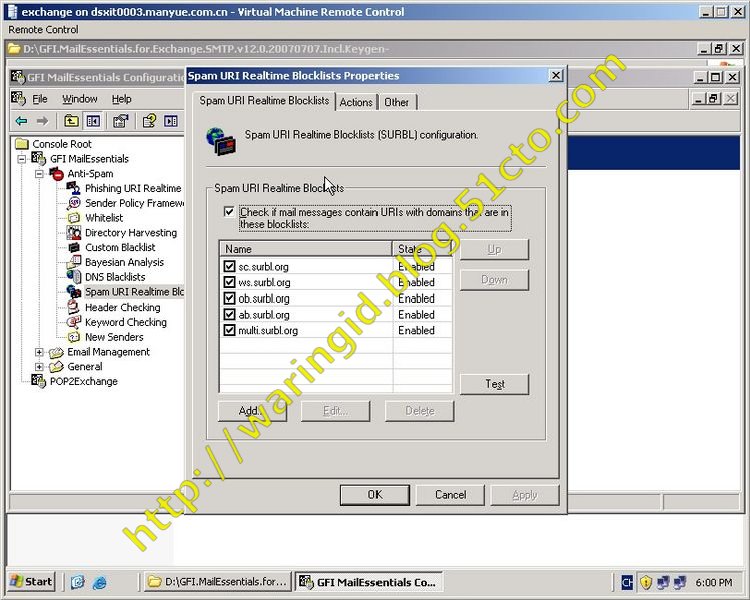
Task: Click the Bayesian Analysis tree icon
Action: (74, 262)
